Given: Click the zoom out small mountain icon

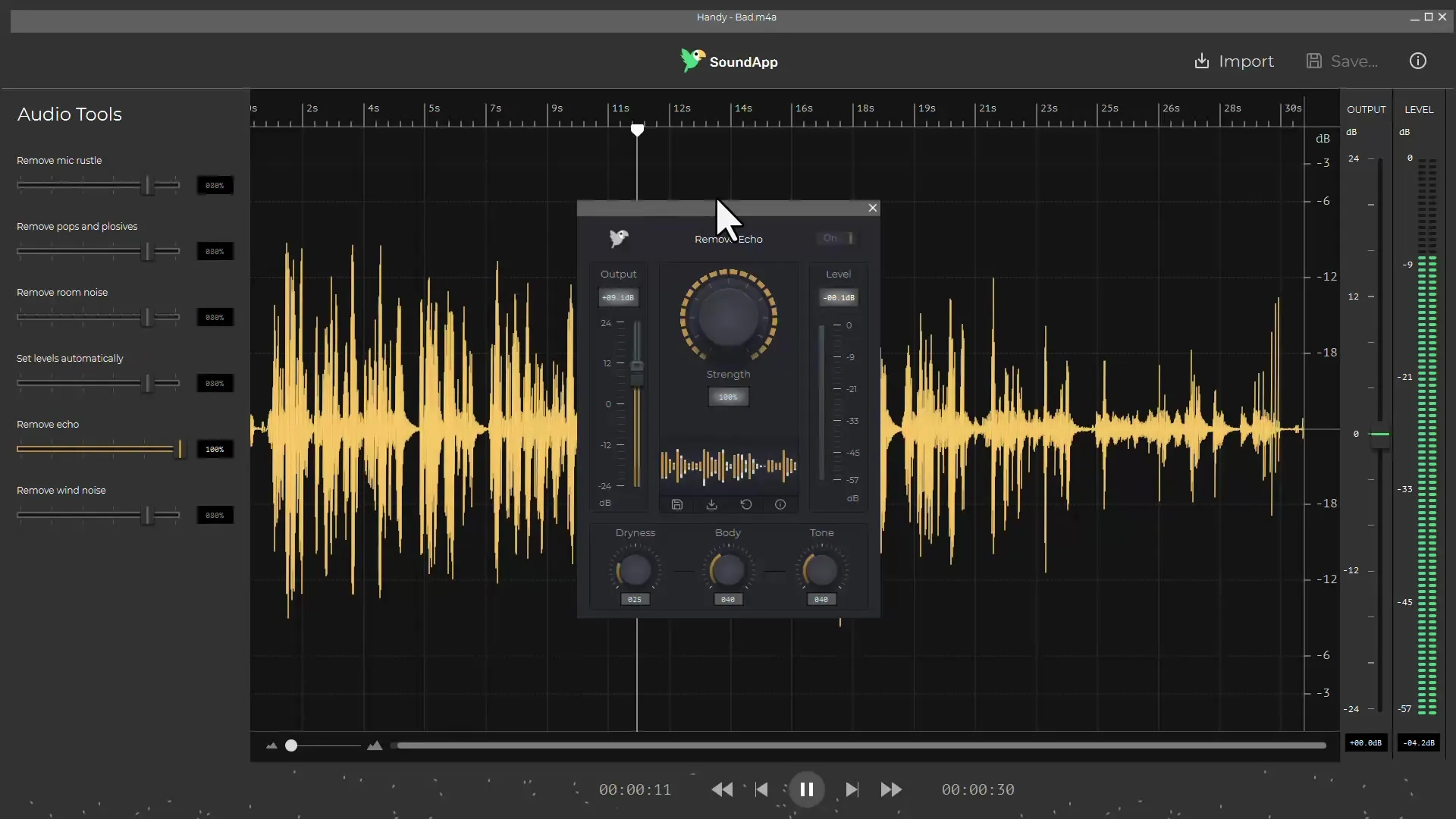Looking at the screenshot, I should (x=271, y=746).
